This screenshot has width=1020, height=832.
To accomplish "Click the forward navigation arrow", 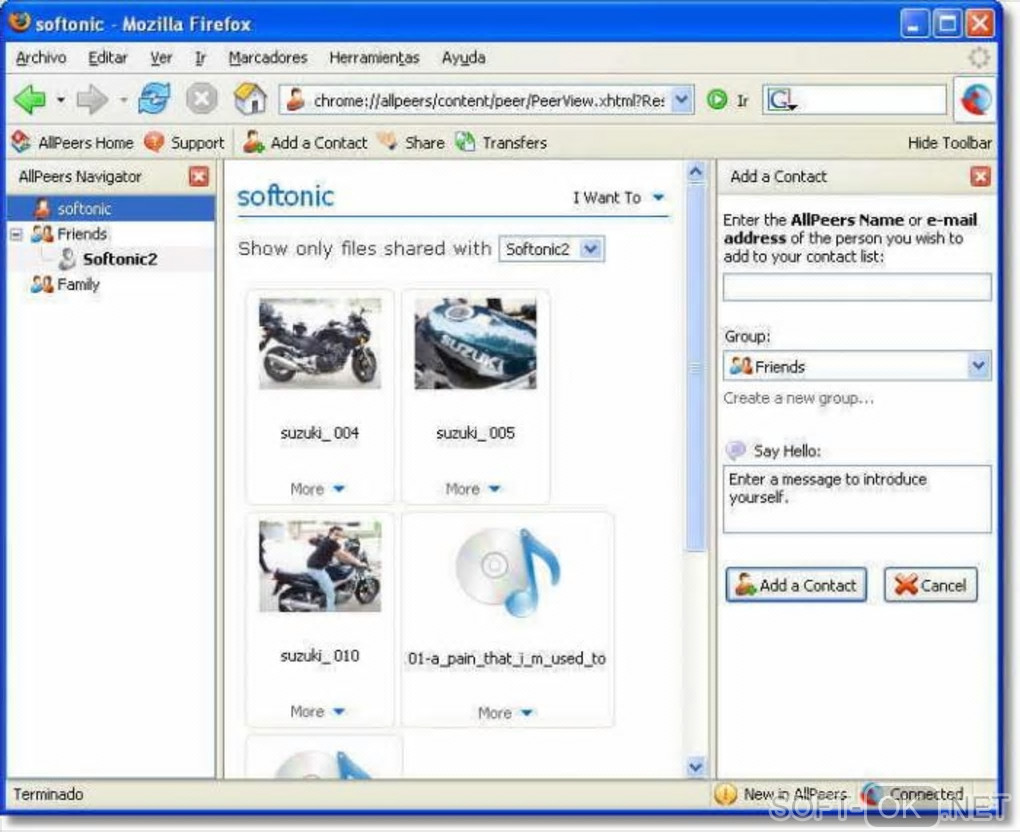I will click(x=92, y=100).
